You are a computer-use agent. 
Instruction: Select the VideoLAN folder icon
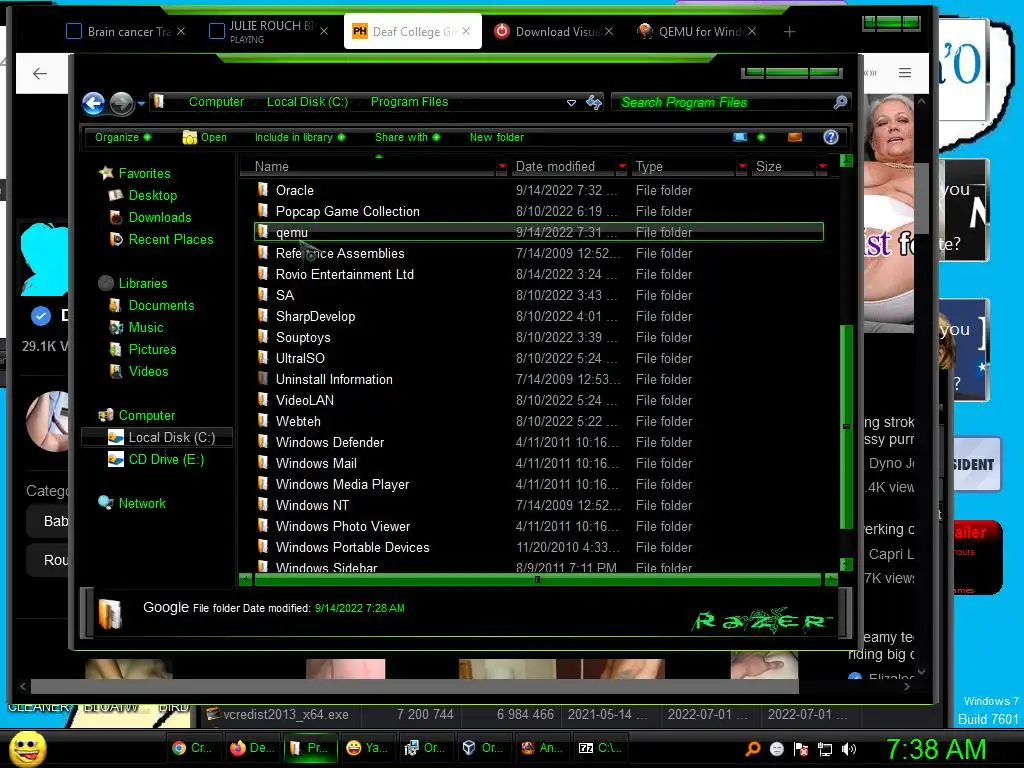(x=263, y=400)
